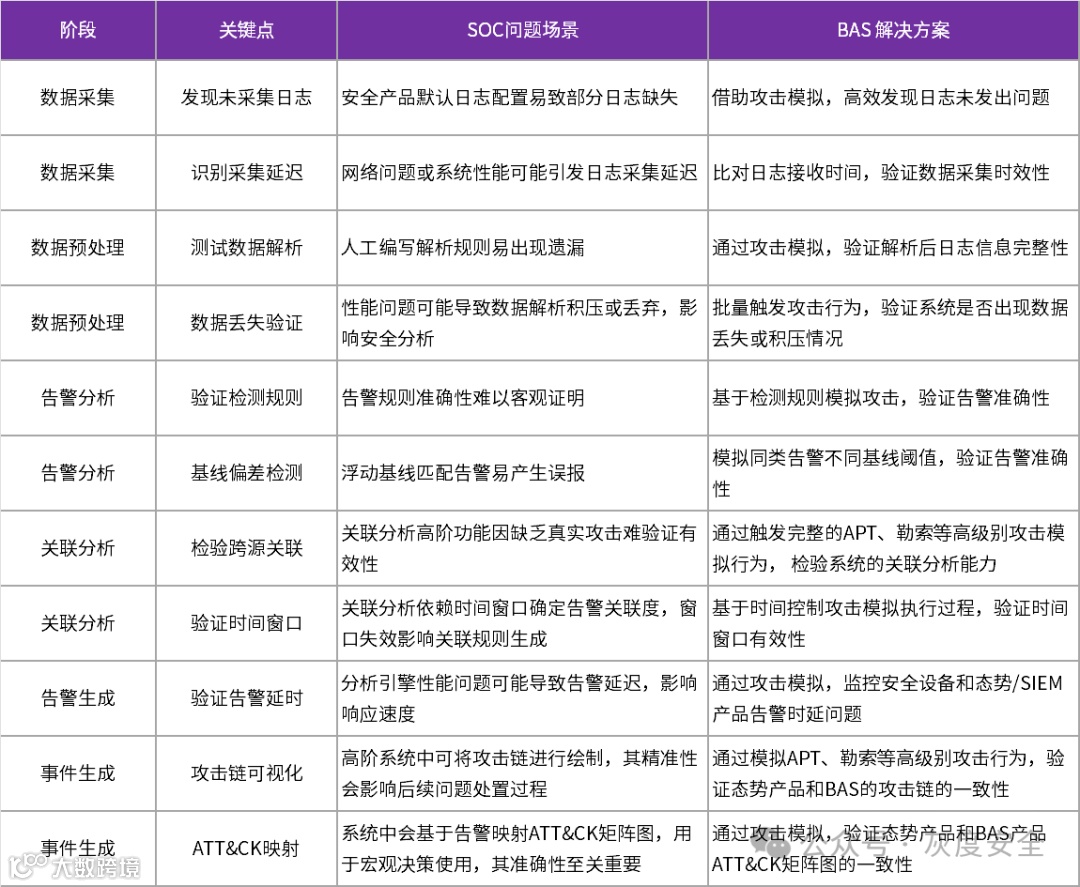Click the SOC cell starting 关联分析依赖时间窗口
The height and width of the screenshot is (887, 1080).
tap(523, 623)
